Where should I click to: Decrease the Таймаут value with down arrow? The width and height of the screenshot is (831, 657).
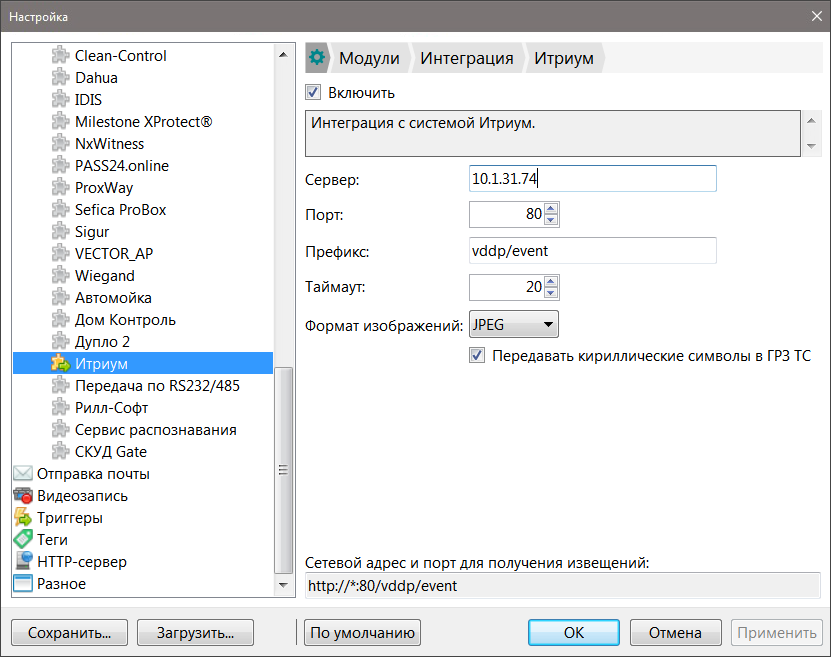click(x=552, y=294)
